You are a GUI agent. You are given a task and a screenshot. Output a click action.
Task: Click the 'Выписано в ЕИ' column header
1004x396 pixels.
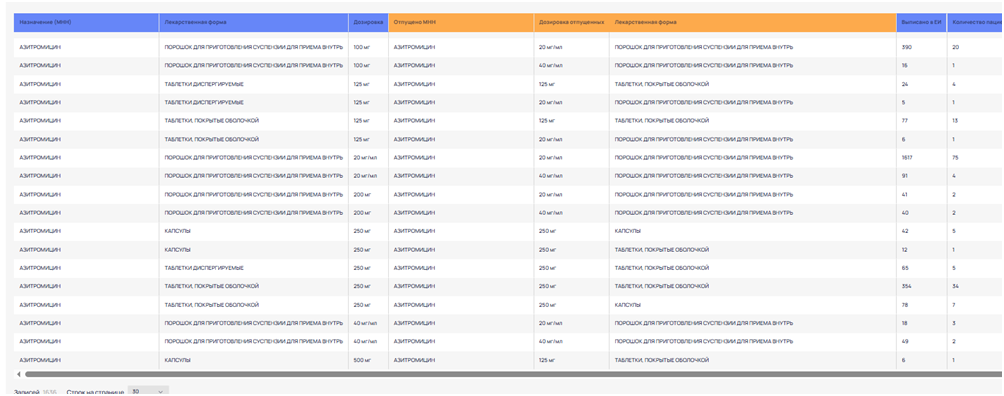point(921,22)
